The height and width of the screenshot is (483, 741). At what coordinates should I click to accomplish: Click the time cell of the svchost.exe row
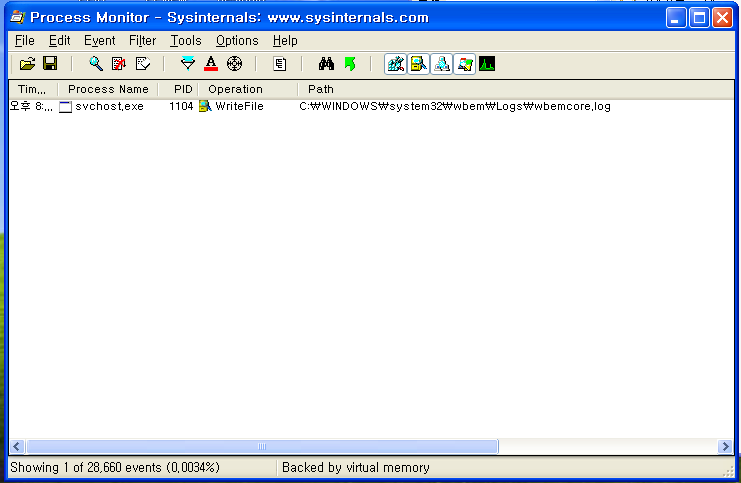tap(31, 106)
